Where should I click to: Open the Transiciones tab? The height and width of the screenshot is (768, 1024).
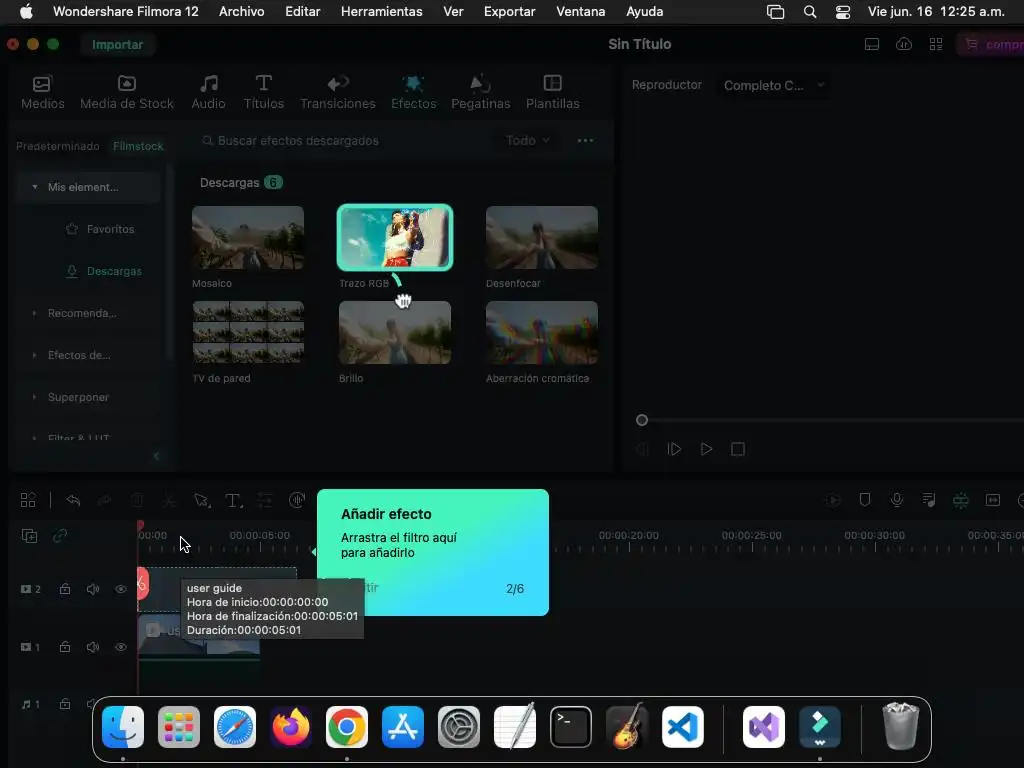point(338,92)
